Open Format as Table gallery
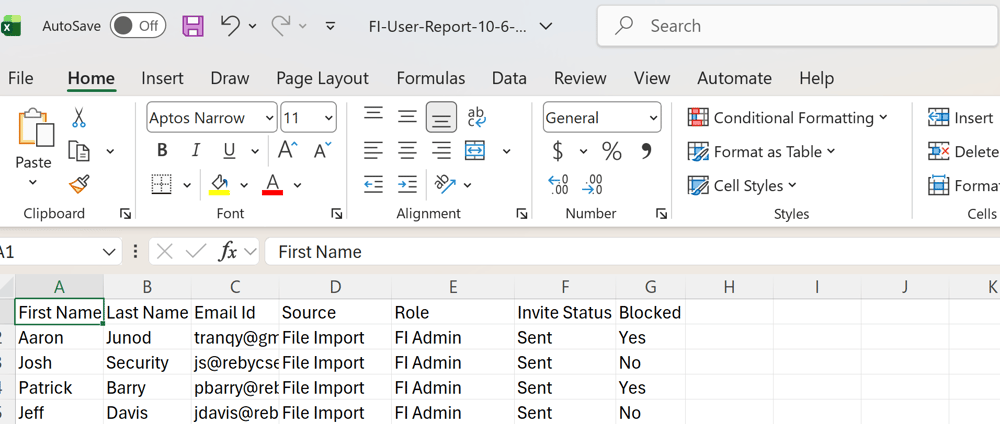Screen dimensions: 1000x424 pos(762,152)
